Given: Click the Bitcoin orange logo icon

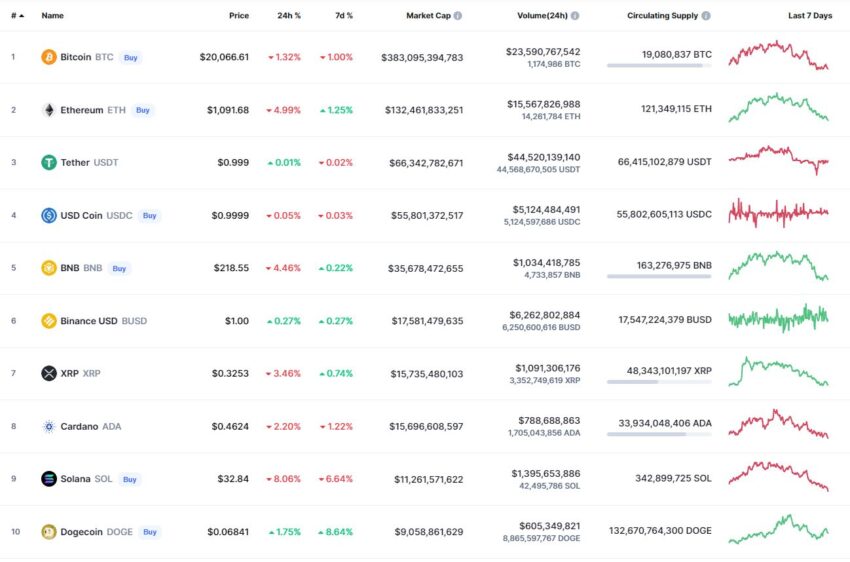Looking at the screenshot, I should (x=49, y=57).
